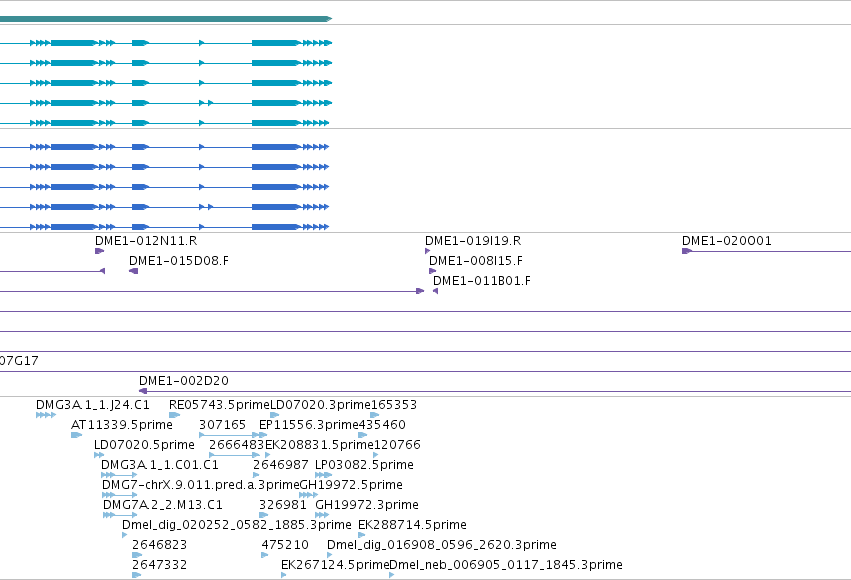Select the DMG7A.2_2.M13.C1 label

pyautogui.click(x=163, y=505)
